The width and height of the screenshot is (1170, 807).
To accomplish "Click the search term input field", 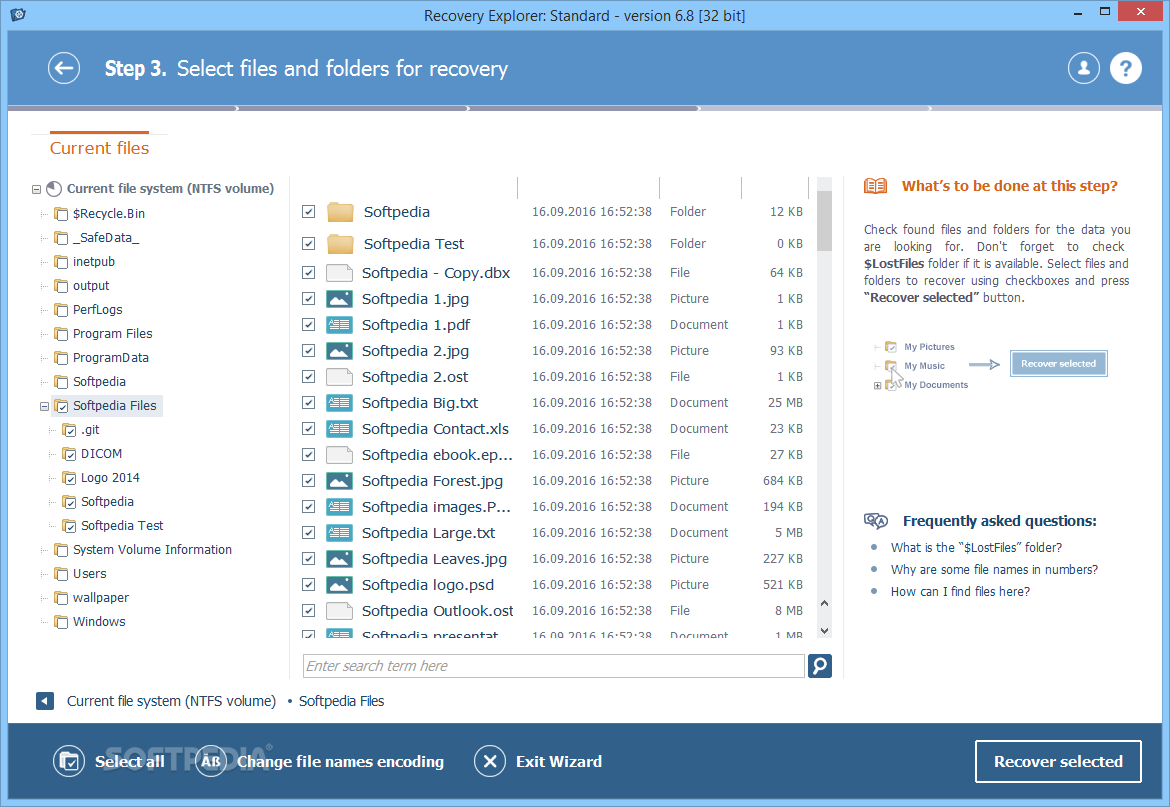I will (x=554, y=665).
